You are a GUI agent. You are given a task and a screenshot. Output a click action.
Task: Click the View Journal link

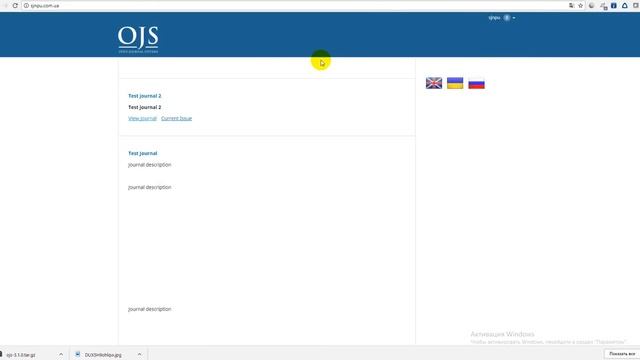pos(142,118)
